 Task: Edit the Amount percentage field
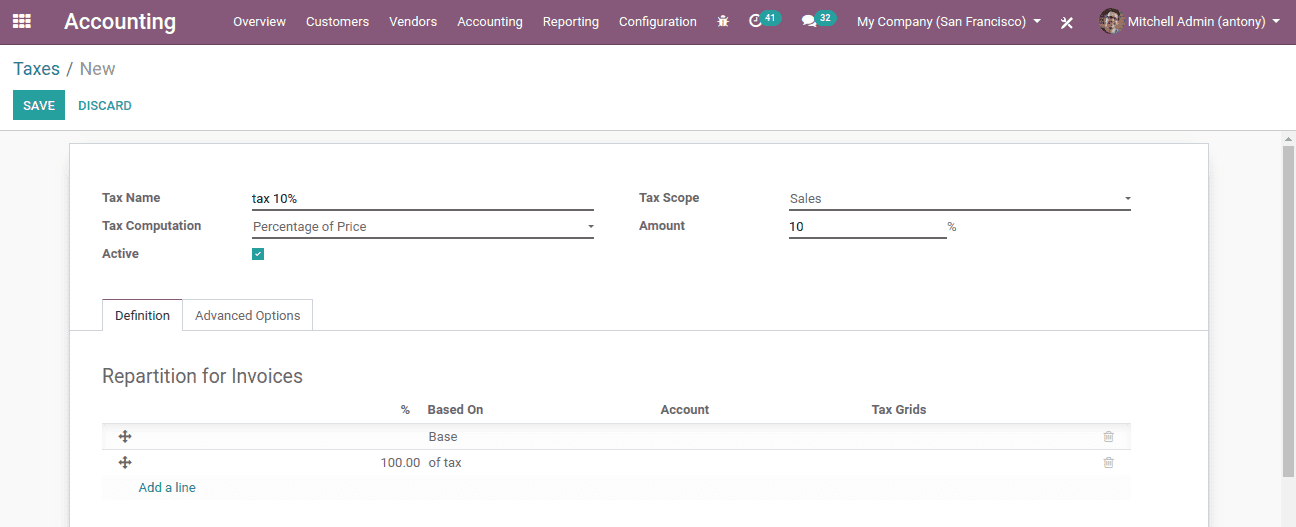pyautogui.click(x=868, y=227)
